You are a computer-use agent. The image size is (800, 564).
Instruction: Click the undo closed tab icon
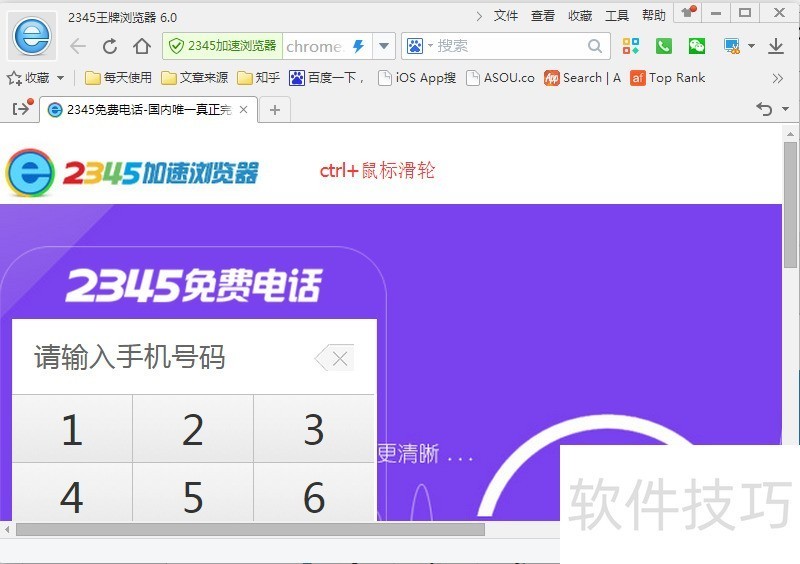pos(764,109)
